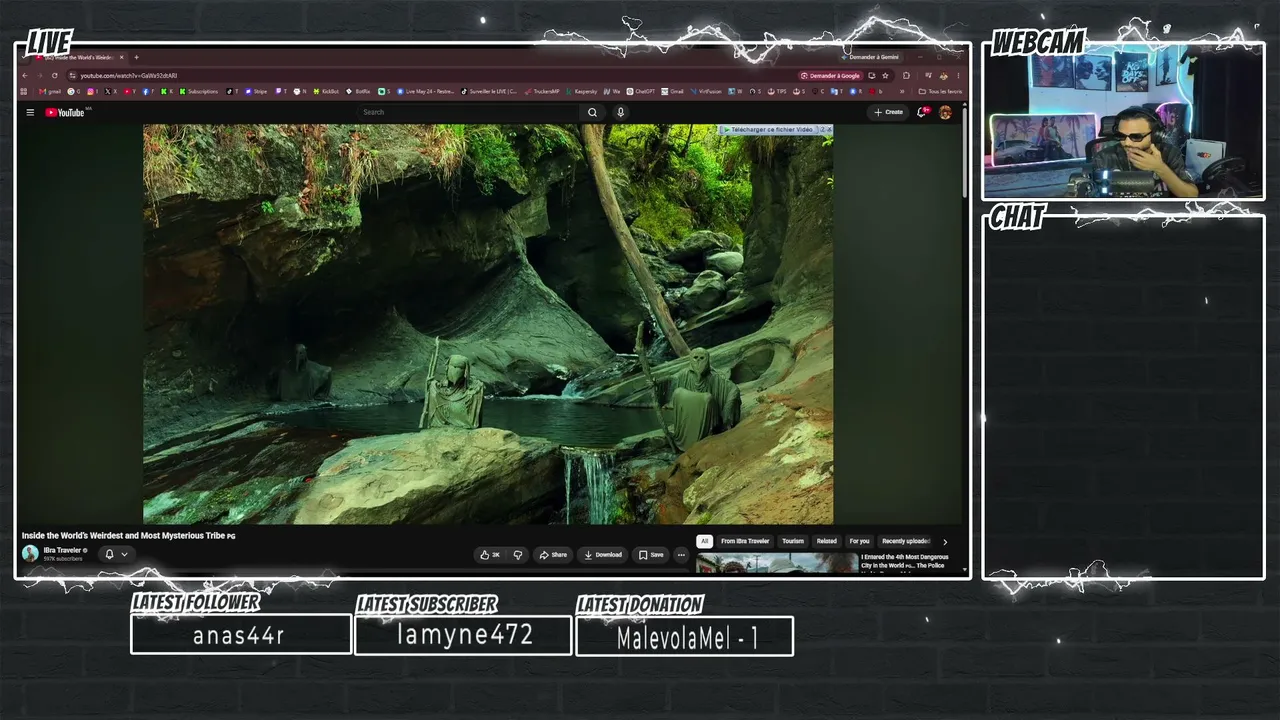Click the video title Inside the World's Weirdest Tribe
The height and width of the screenshot is (720, 1280).
(x=128, y=536)
